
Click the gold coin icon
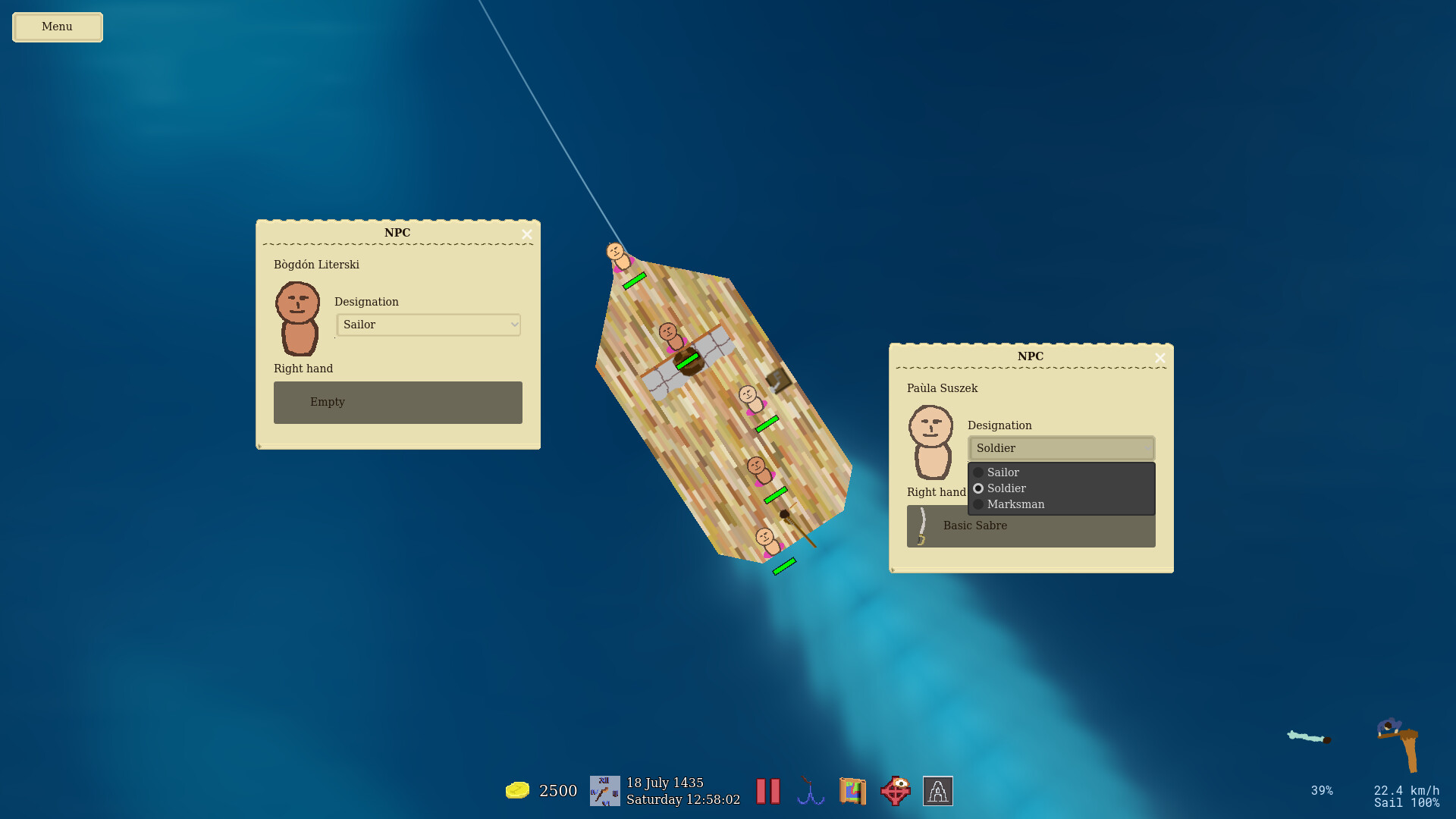pos(517,790)
